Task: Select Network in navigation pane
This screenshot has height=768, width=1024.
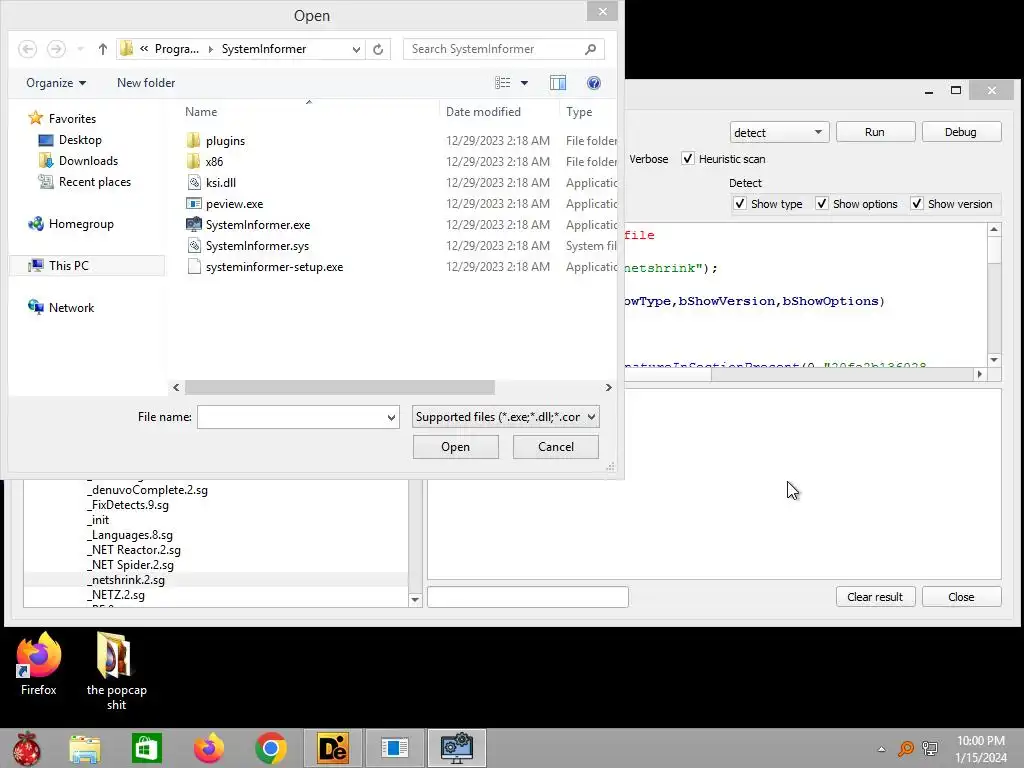Action: pos(71,308)
